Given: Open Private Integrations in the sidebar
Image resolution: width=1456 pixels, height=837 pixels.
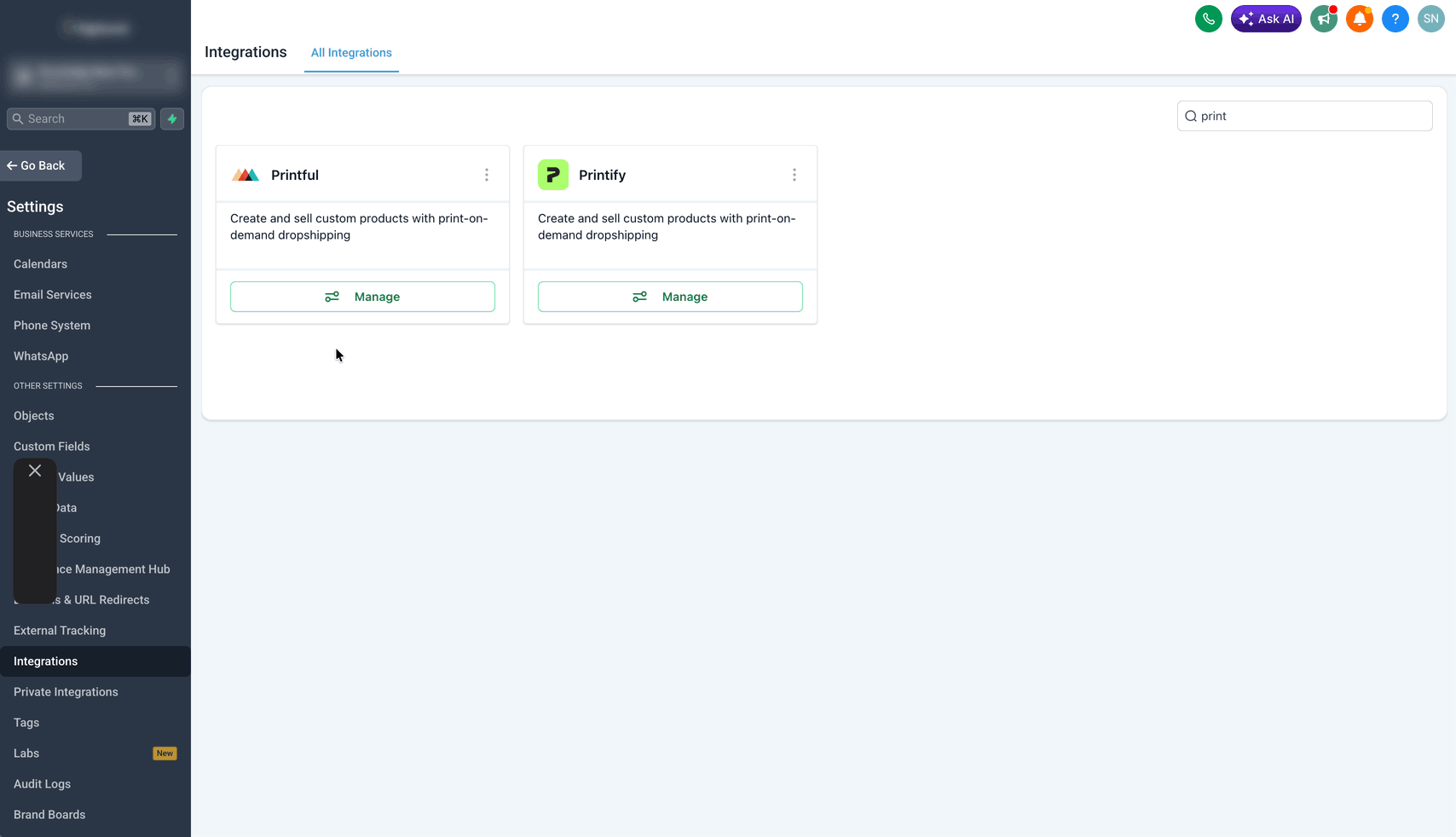Looking at the screenshot, I should 66,692.
